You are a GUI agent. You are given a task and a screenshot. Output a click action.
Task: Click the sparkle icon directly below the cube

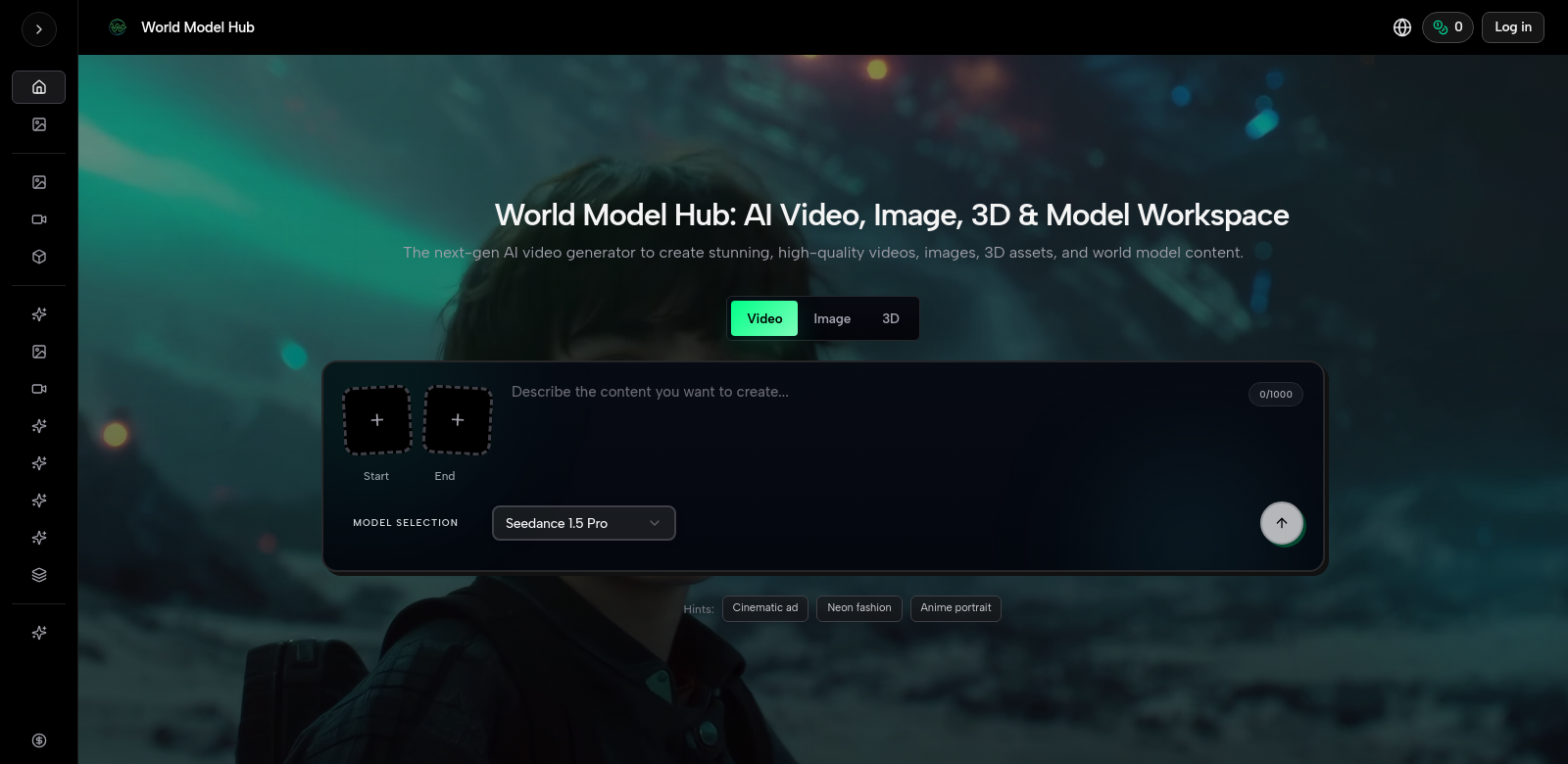(x=39, y=314)
